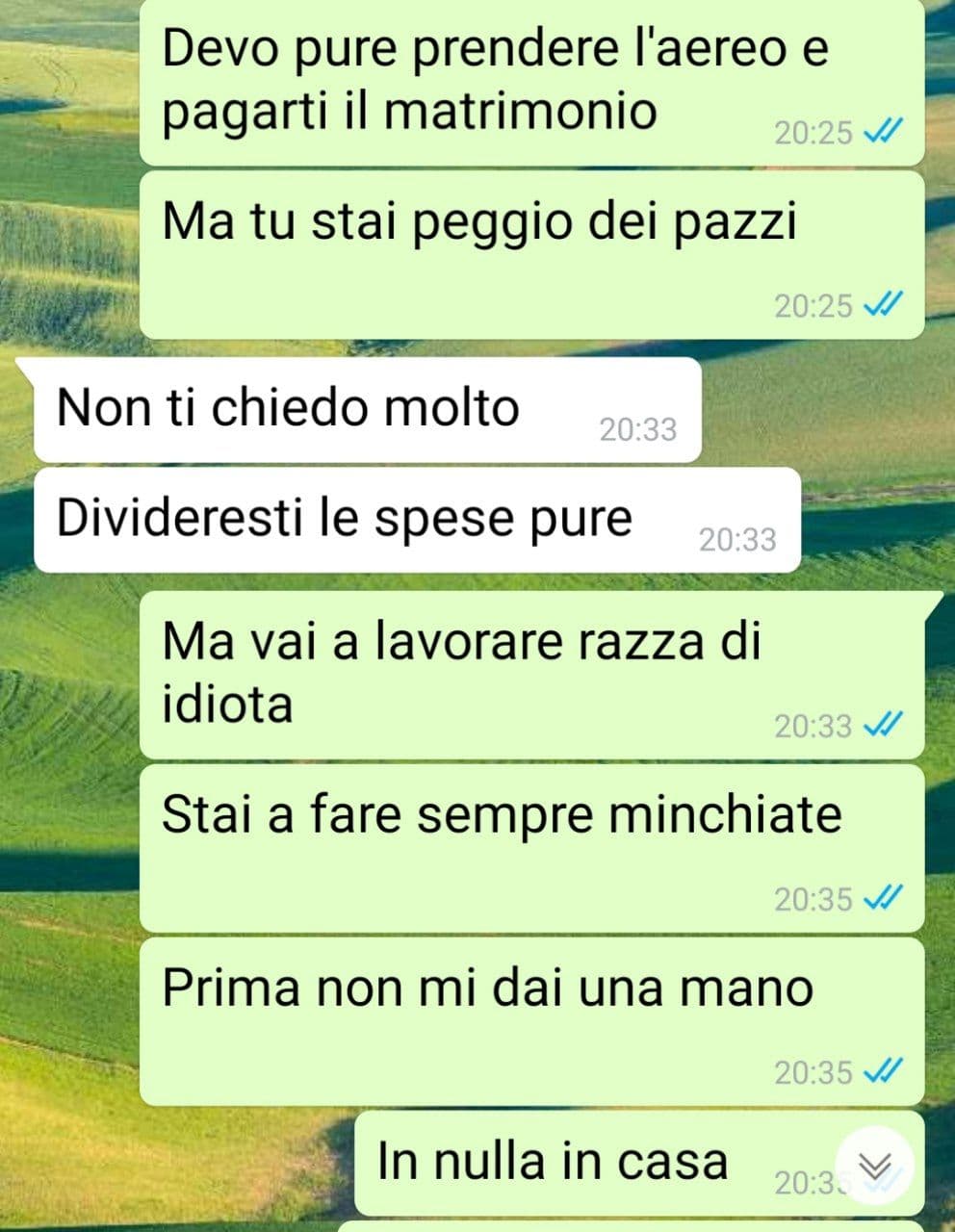Tap 20:33 timestamp on 'Divideresti le spese pure'

coord(737,540)
